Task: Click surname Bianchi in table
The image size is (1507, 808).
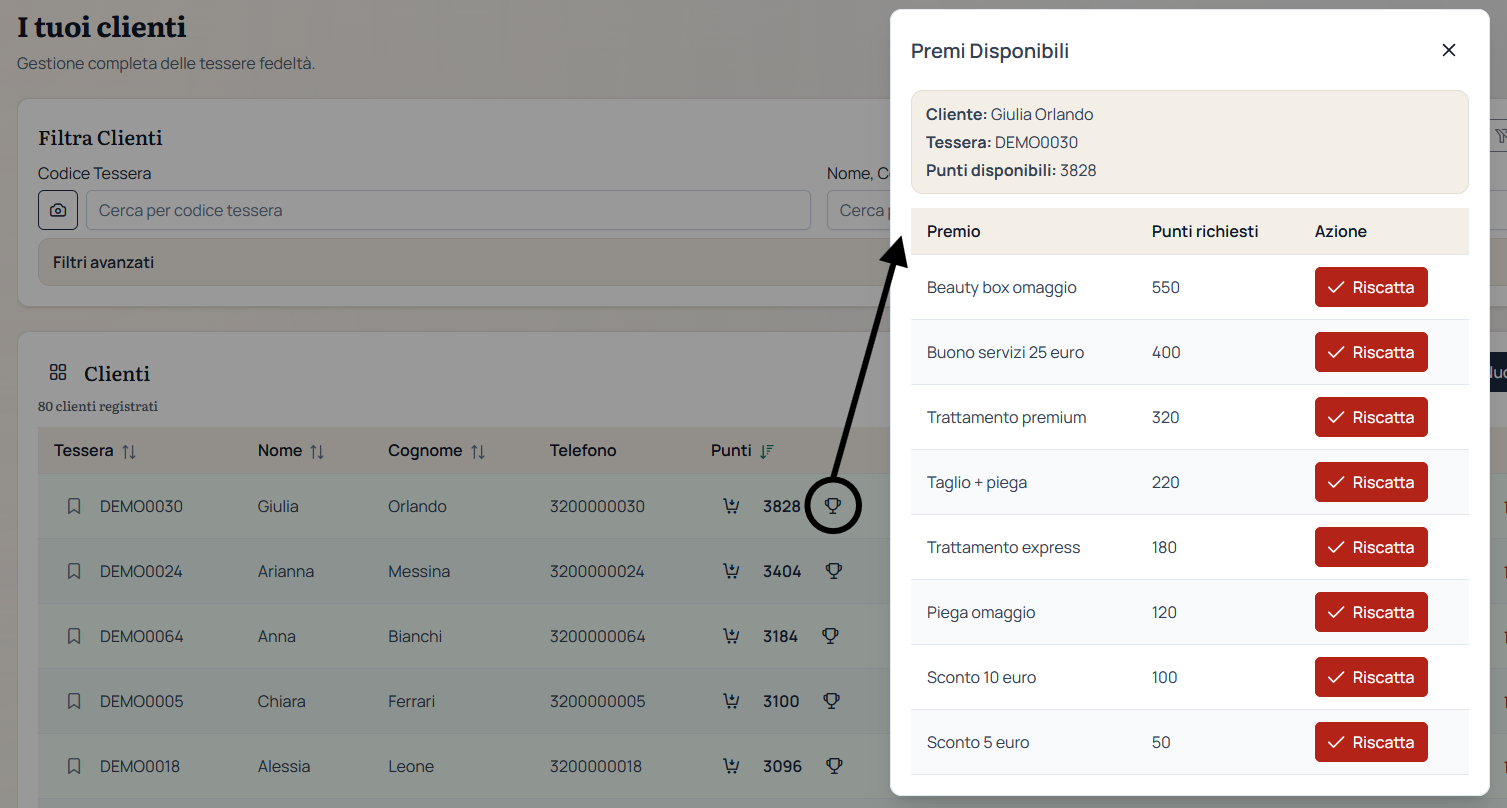Action: coord(415,636)
